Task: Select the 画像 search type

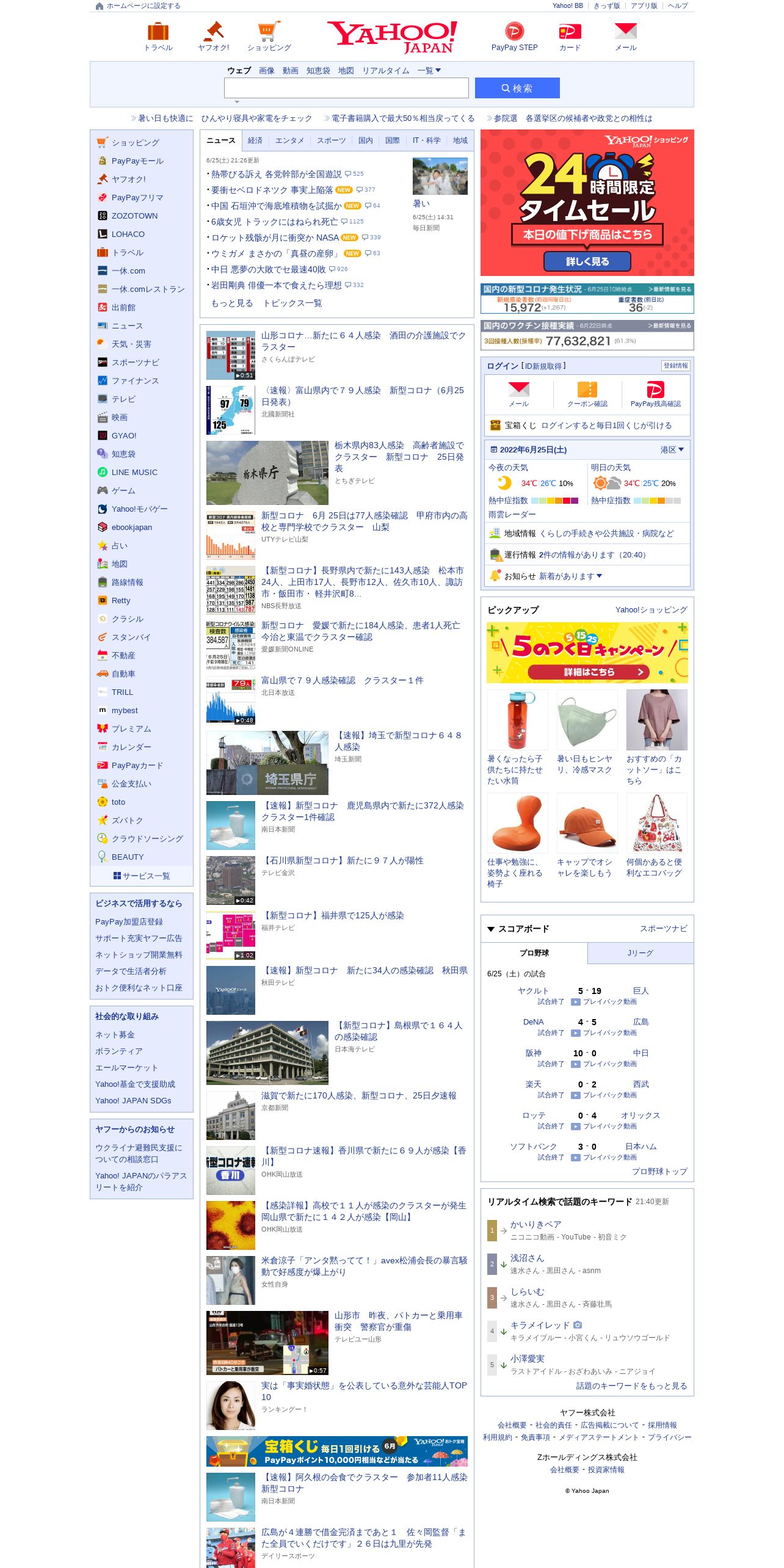Action: 267,71
